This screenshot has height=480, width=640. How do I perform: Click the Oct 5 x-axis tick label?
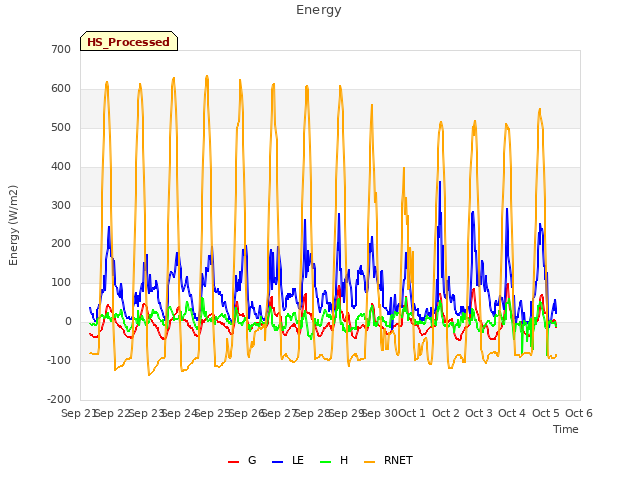[546, 413]
